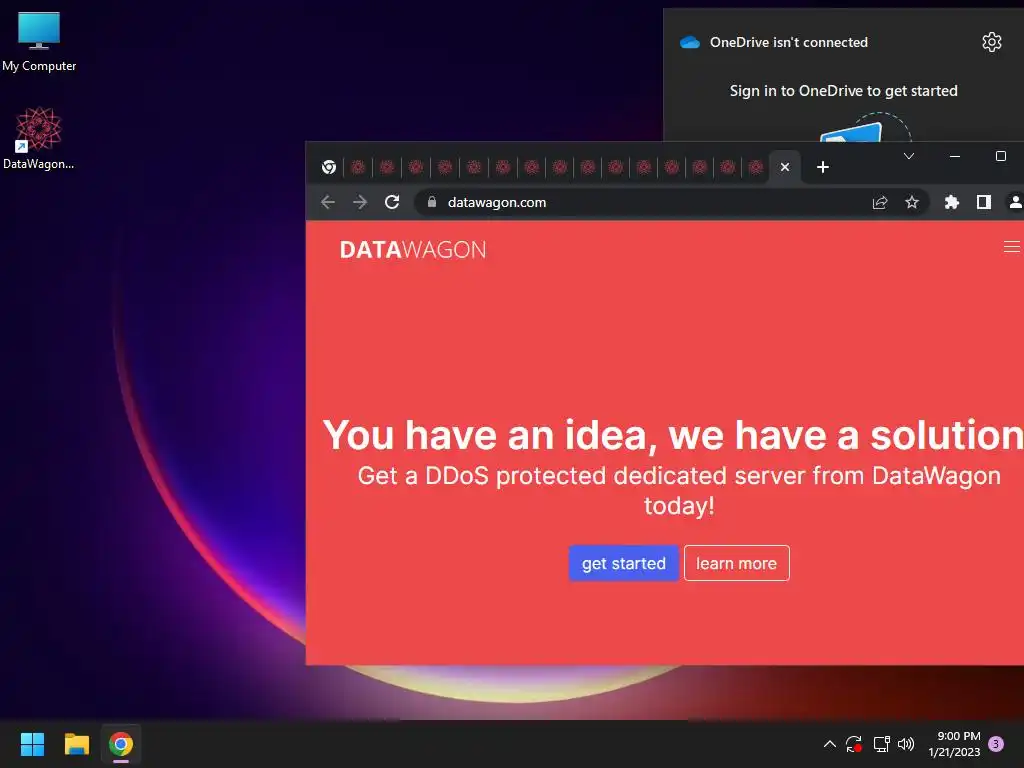Share this page icon in address bar
Screen dimensions: 1024x768
click(880, 202)
